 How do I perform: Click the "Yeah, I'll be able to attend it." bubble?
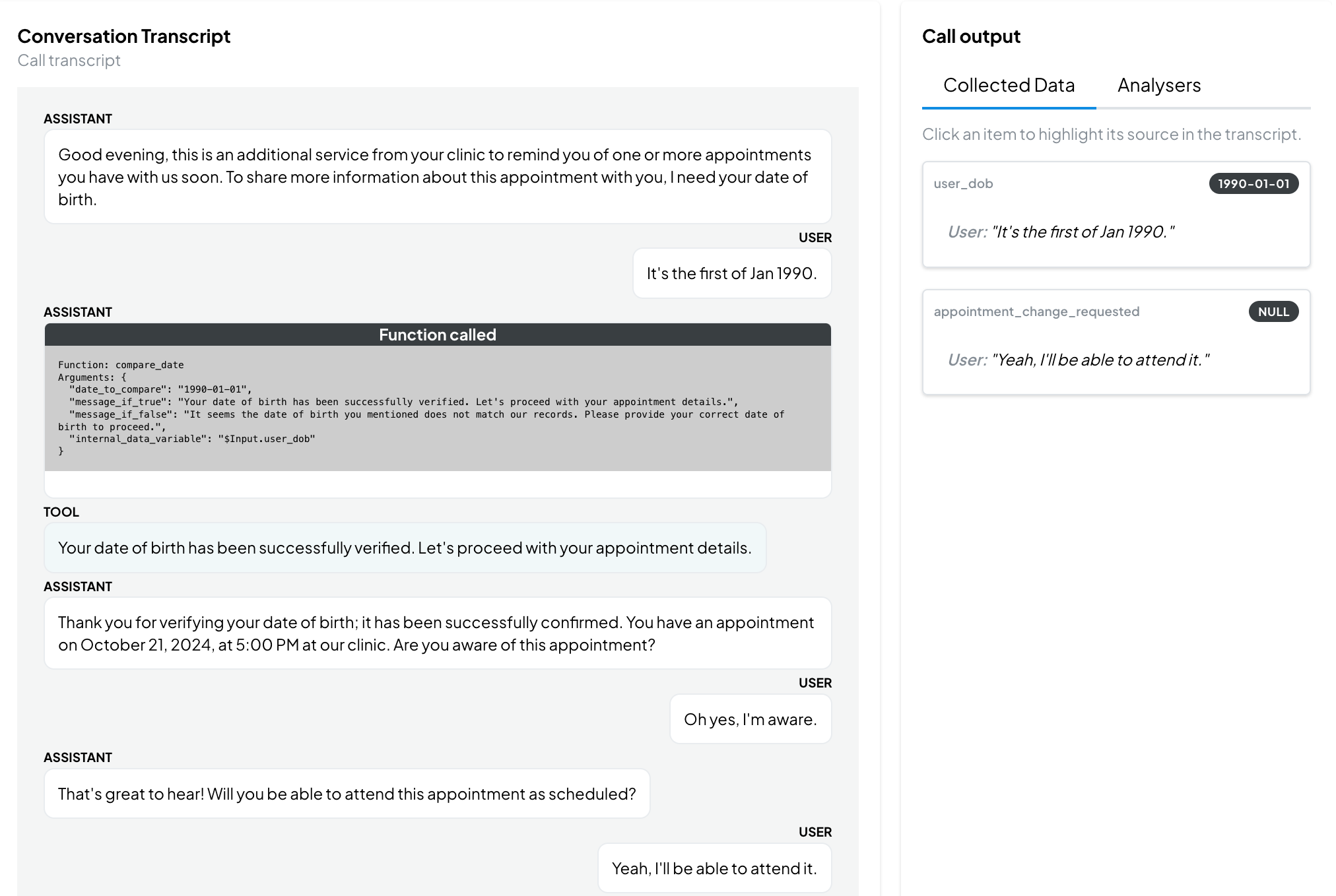(714, 868)
